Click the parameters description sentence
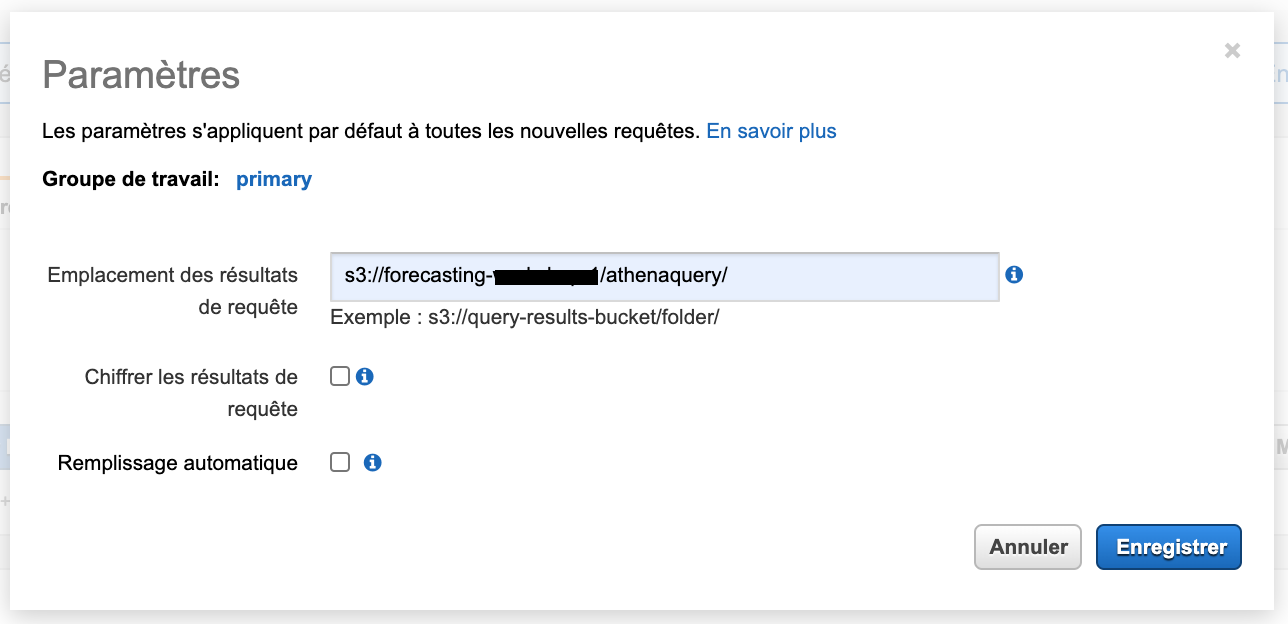 [x=370, y=131]
